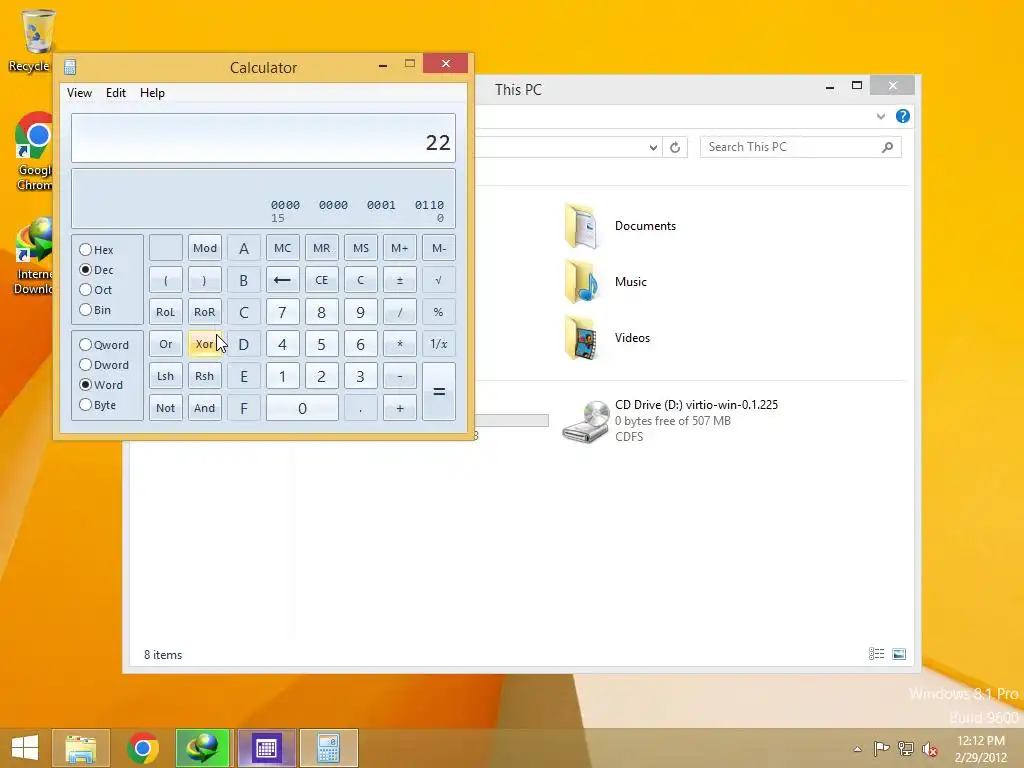
Task: Click the refresh icon next to address bar
Action: 675,148
